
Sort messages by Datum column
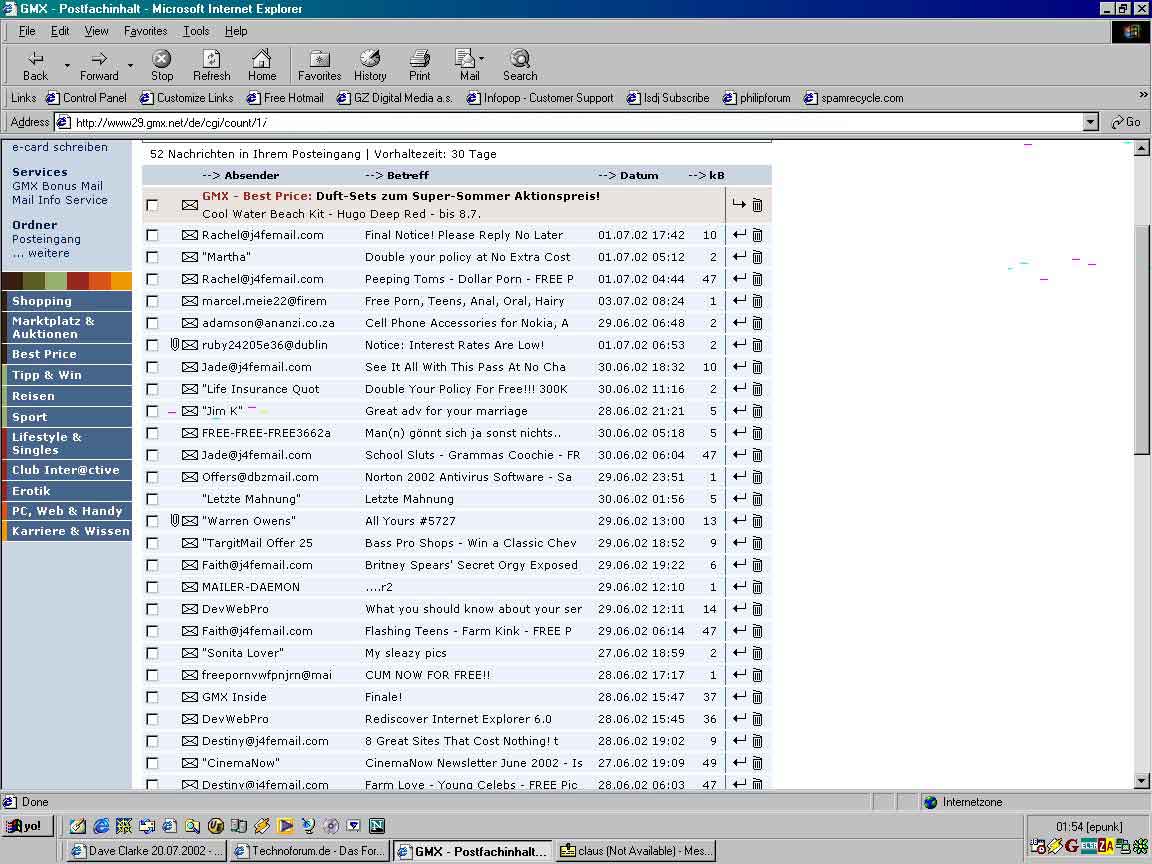[628, 175]
